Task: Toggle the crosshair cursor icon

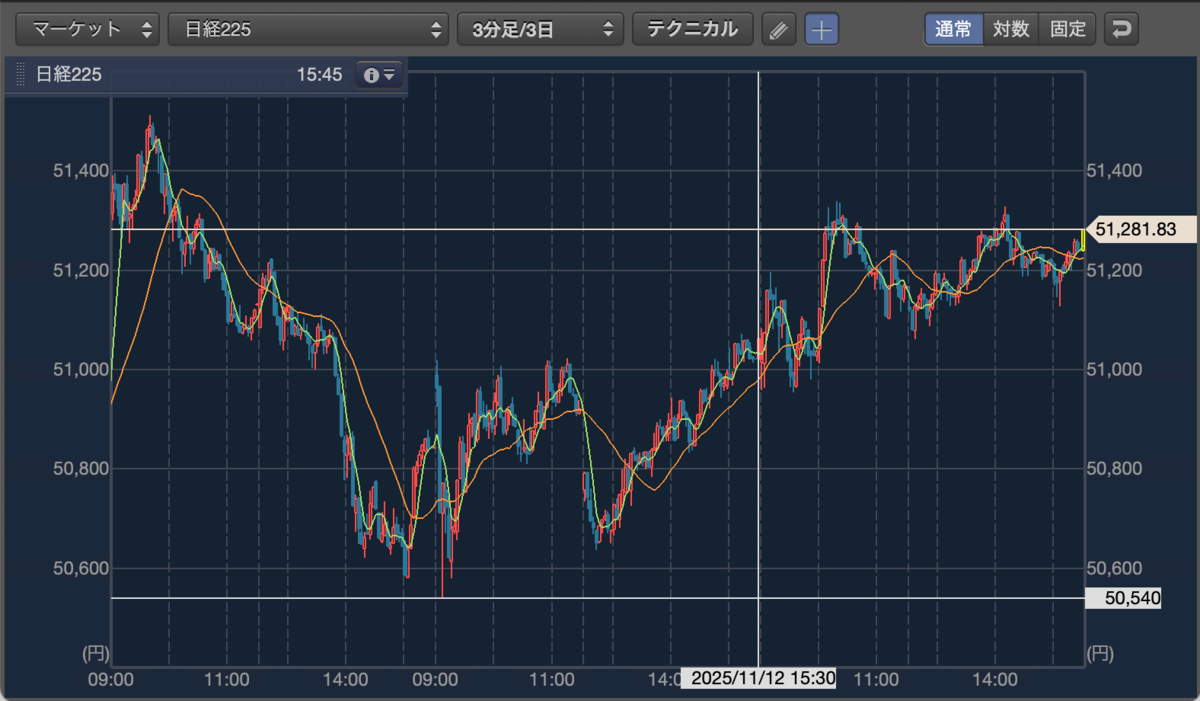Action: [822, 30]
